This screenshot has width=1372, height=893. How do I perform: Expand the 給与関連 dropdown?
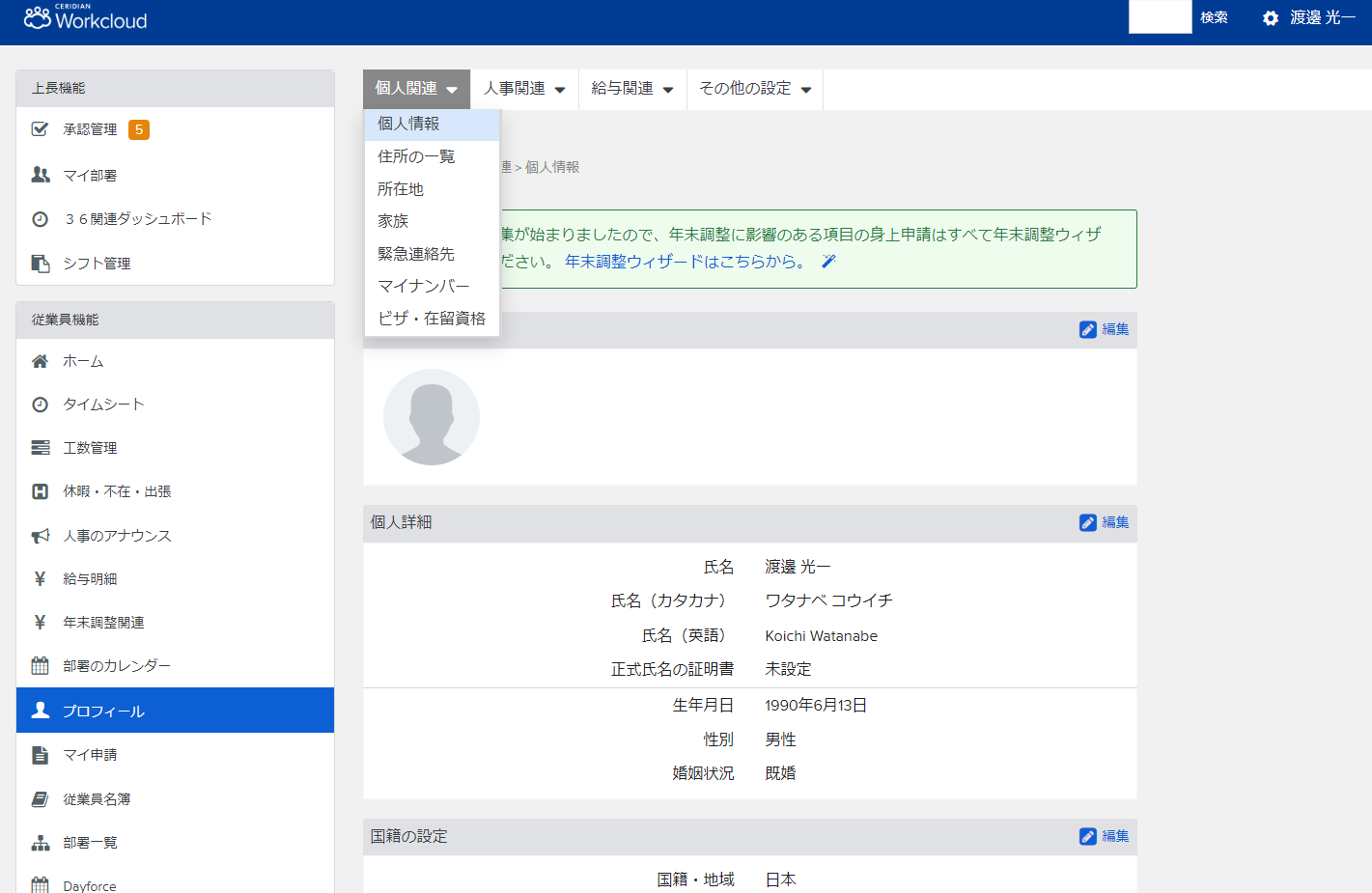[632, 89]
